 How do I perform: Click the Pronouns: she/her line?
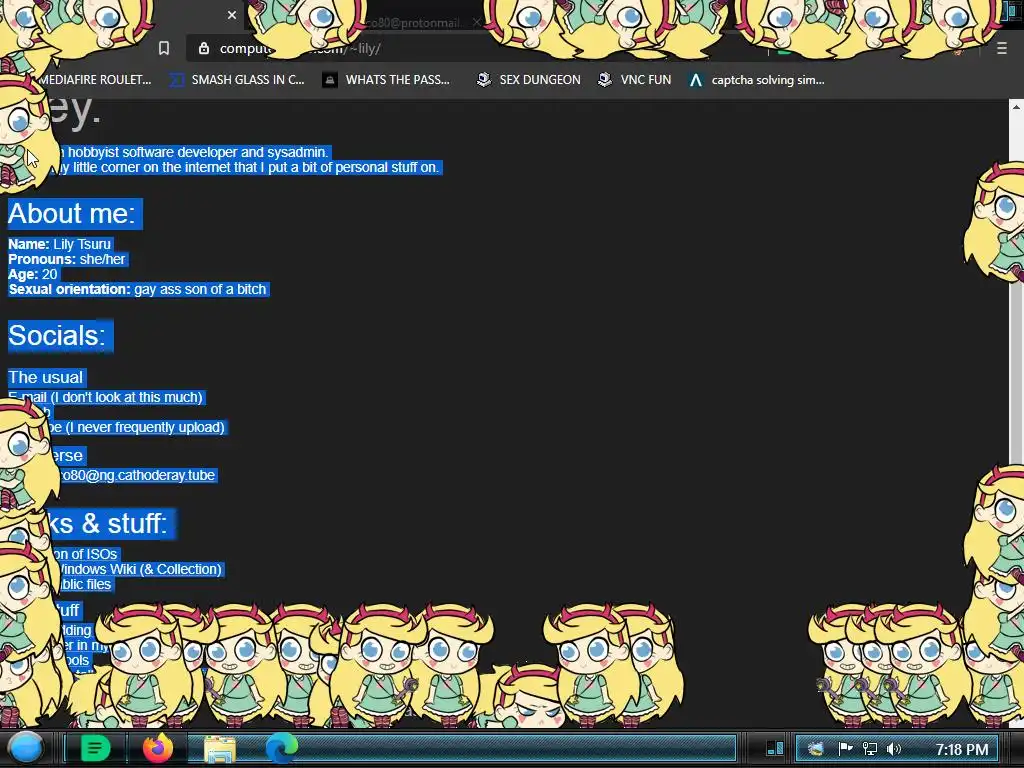point(67,259)
